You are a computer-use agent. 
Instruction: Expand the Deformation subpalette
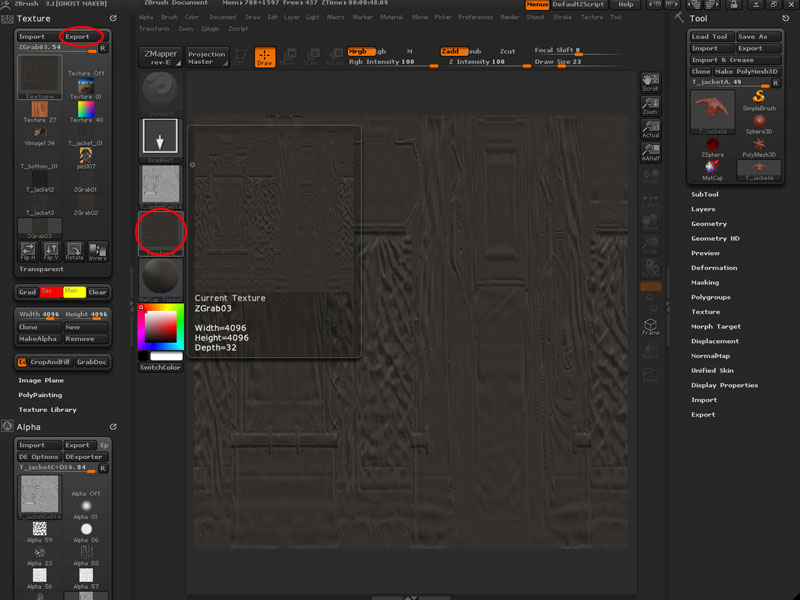click(714, 268)
